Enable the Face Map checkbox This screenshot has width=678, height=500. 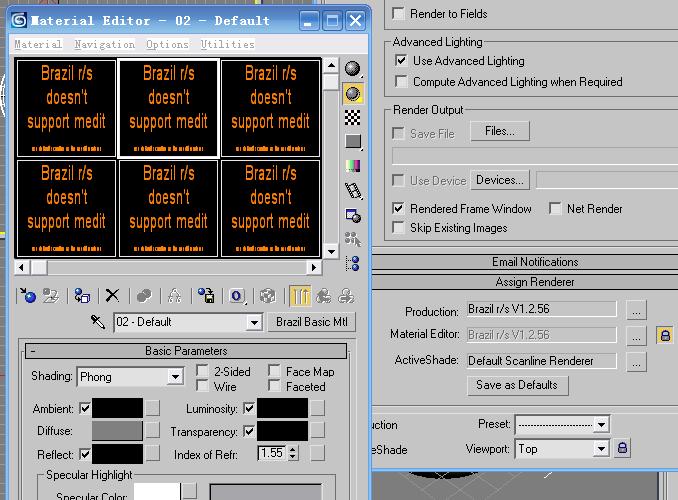coord(274,371)
